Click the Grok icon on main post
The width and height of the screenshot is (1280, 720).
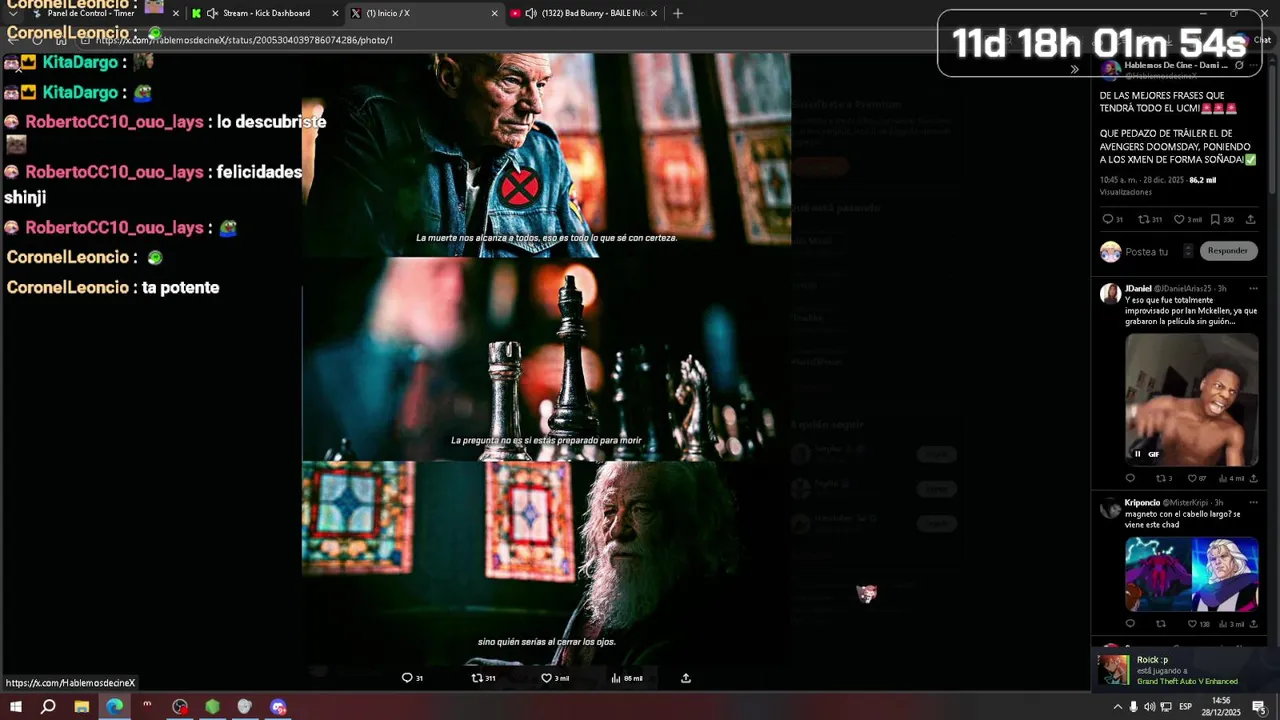point(1239,66)
